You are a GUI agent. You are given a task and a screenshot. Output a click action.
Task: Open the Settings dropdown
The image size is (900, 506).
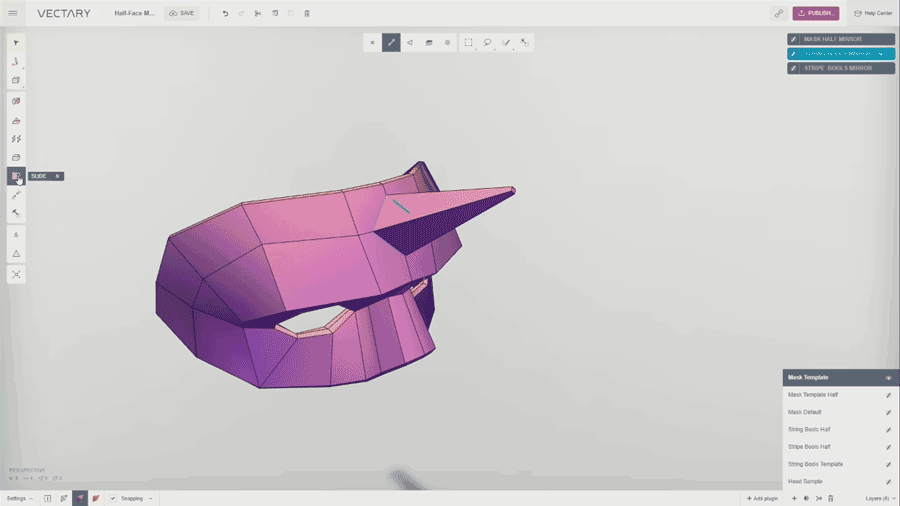pyautogui.click(x=19, y=498)
